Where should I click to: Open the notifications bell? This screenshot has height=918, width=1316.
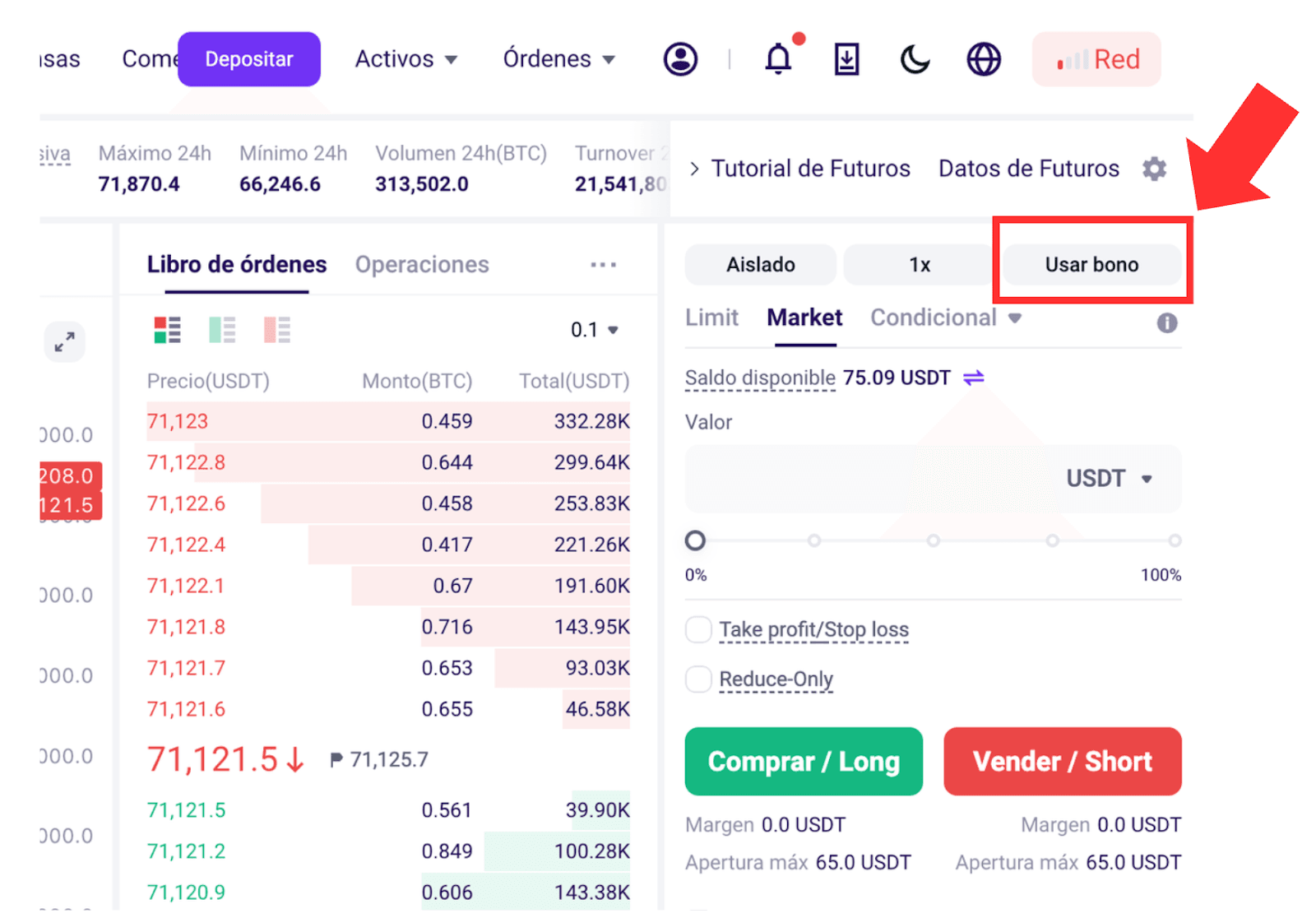[x=778, y=59]
